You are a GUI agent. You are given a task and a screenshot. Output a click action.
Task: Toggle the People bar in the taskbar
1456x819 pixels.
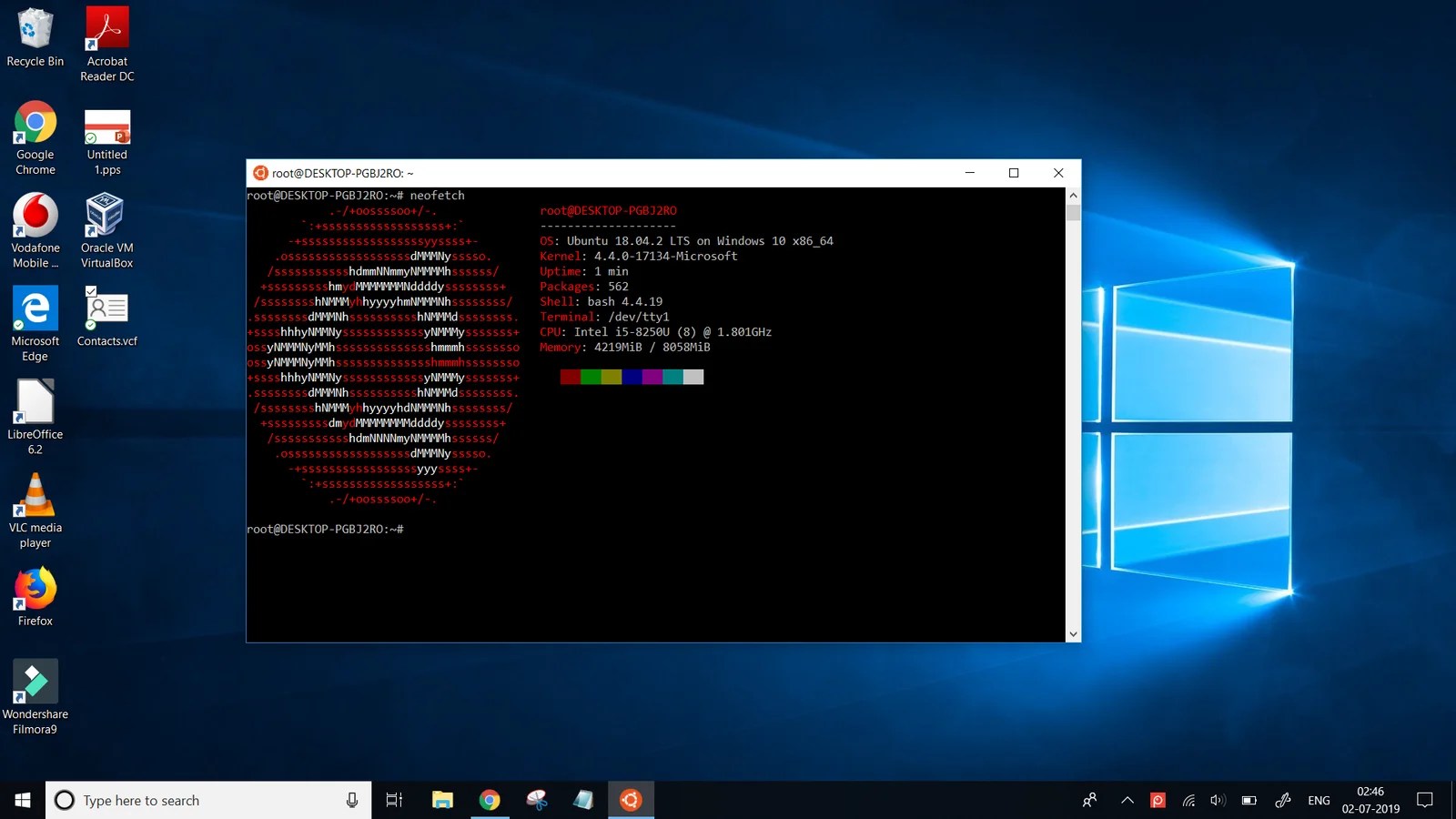(x=1089, y=801)
